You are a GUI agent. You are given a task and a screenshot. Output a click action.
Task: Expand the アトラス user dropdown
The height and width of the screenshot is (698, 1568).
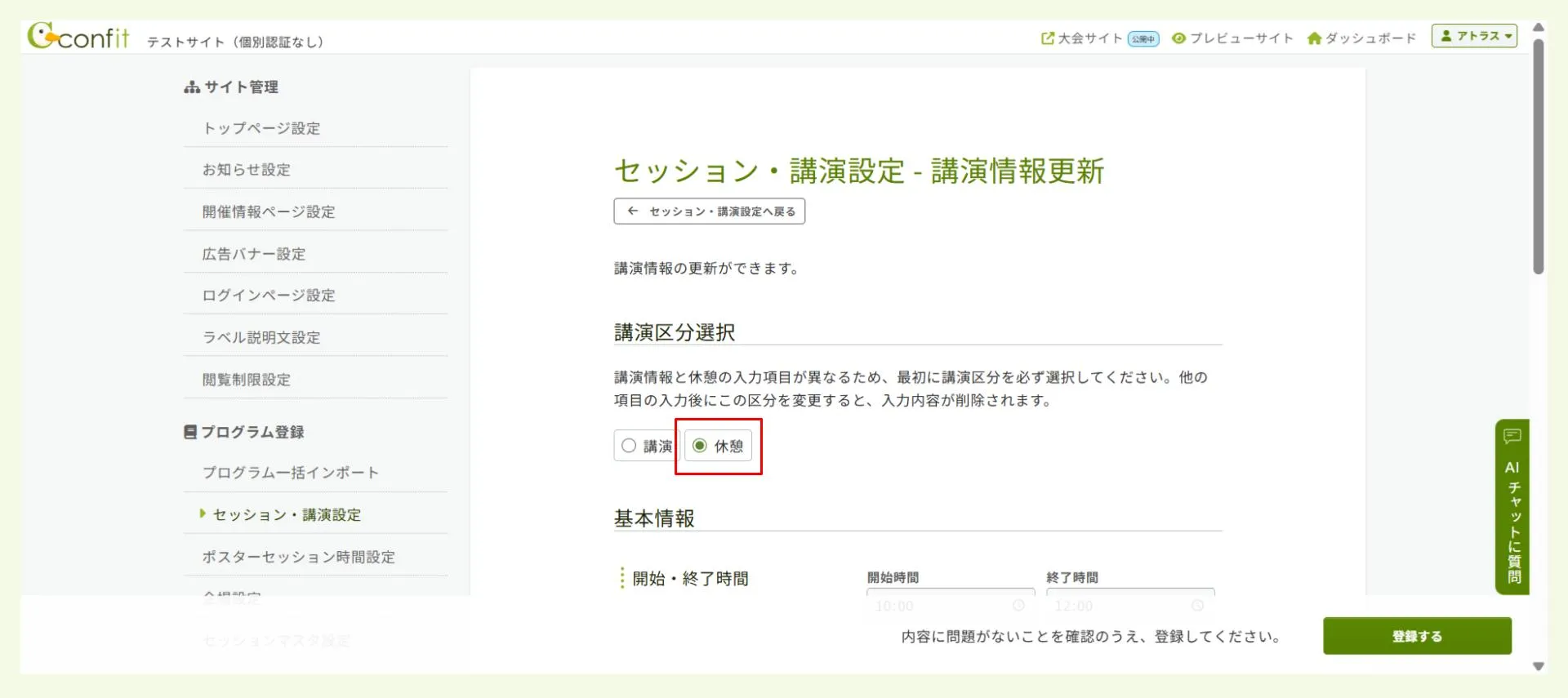[x=1474, y=36]
